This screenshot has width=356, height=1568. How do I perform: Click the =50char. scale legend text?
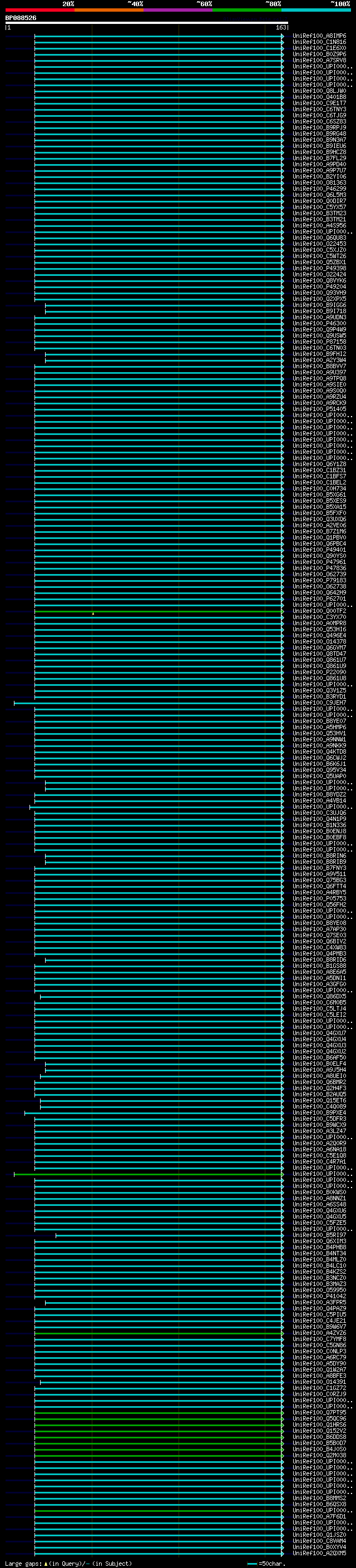[272, 1564]
